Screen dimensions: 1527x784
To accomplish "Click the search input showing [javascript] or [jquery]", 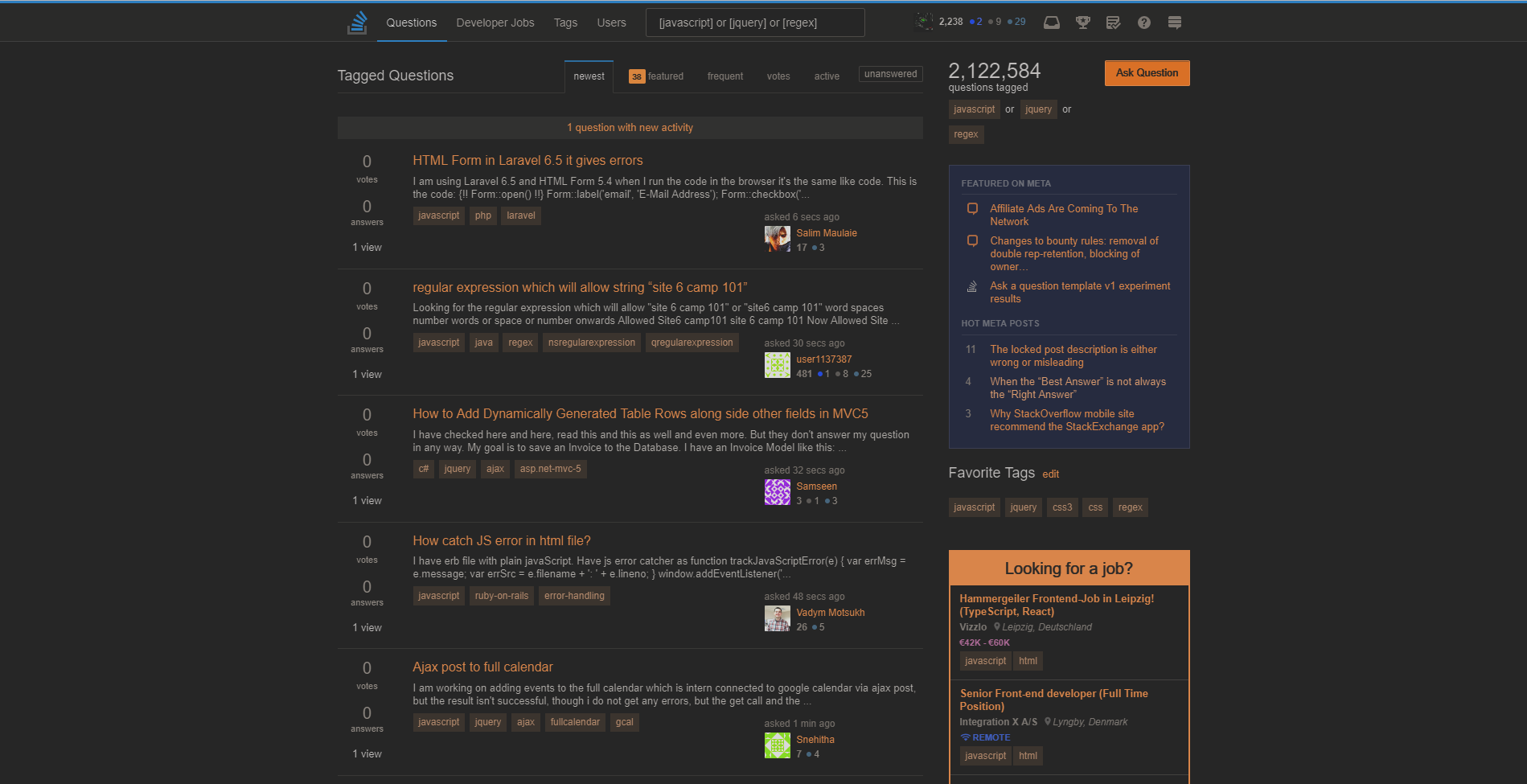I will [x=754, y=22].
